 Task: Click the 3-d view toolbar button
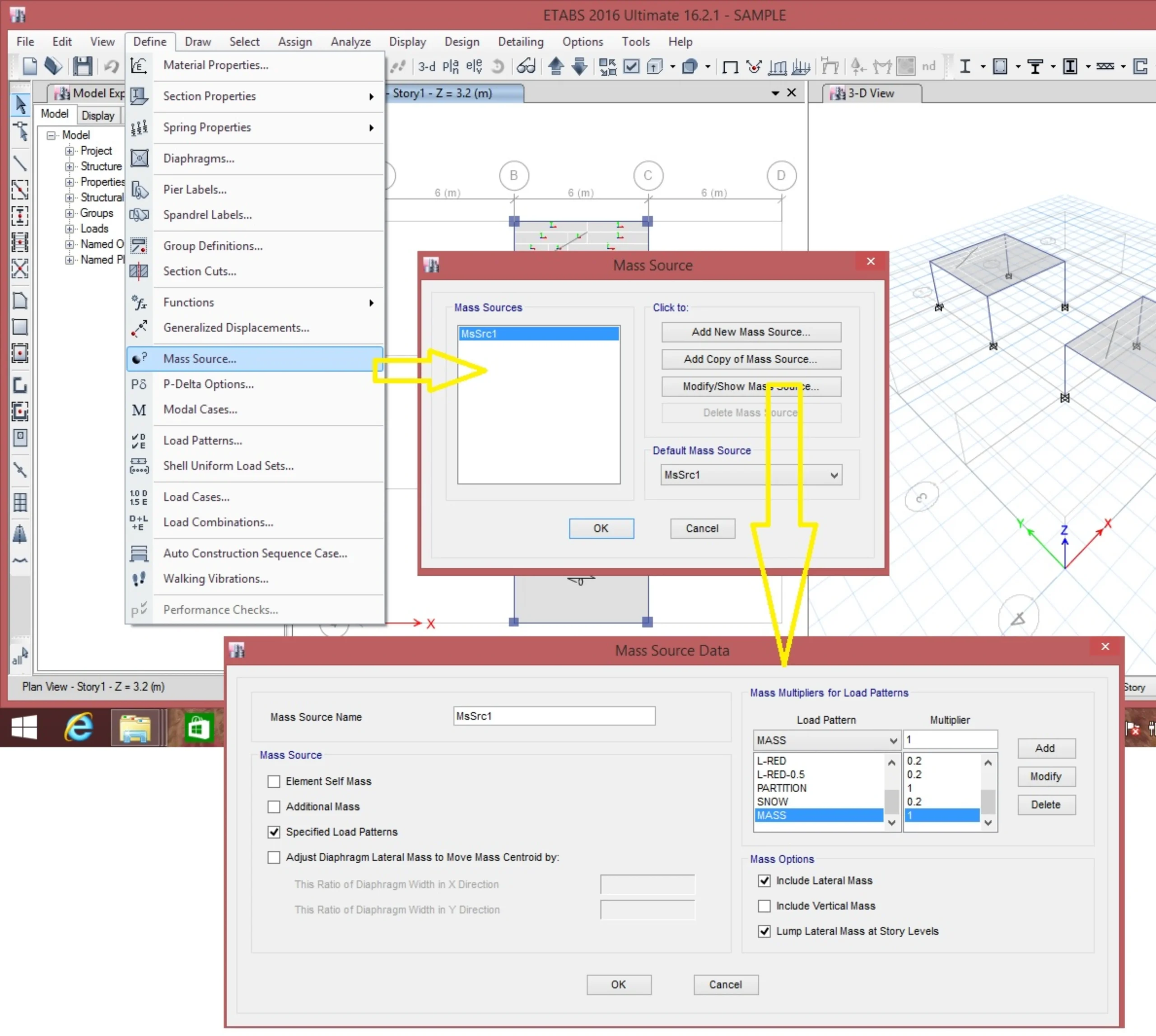pos(427,67)
